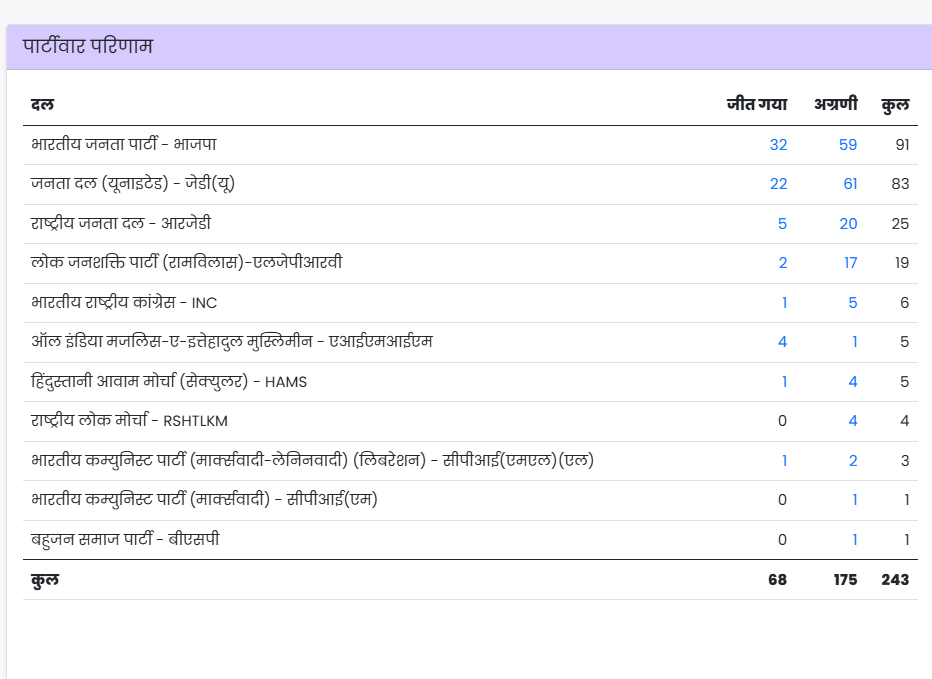932x679 pixels.
Task: Click RJD's won seats link showing 5
Action: (782, 224)
